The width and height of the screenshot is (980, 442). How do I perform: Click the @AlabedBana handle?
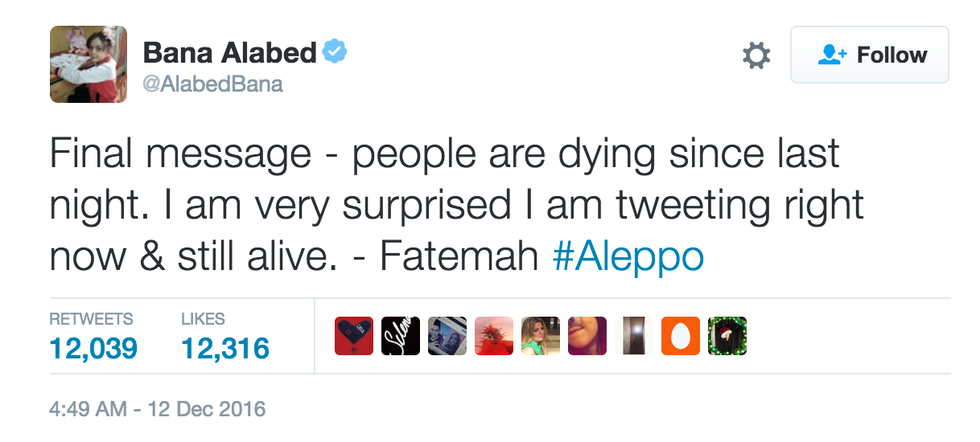[x=213, y=84]
